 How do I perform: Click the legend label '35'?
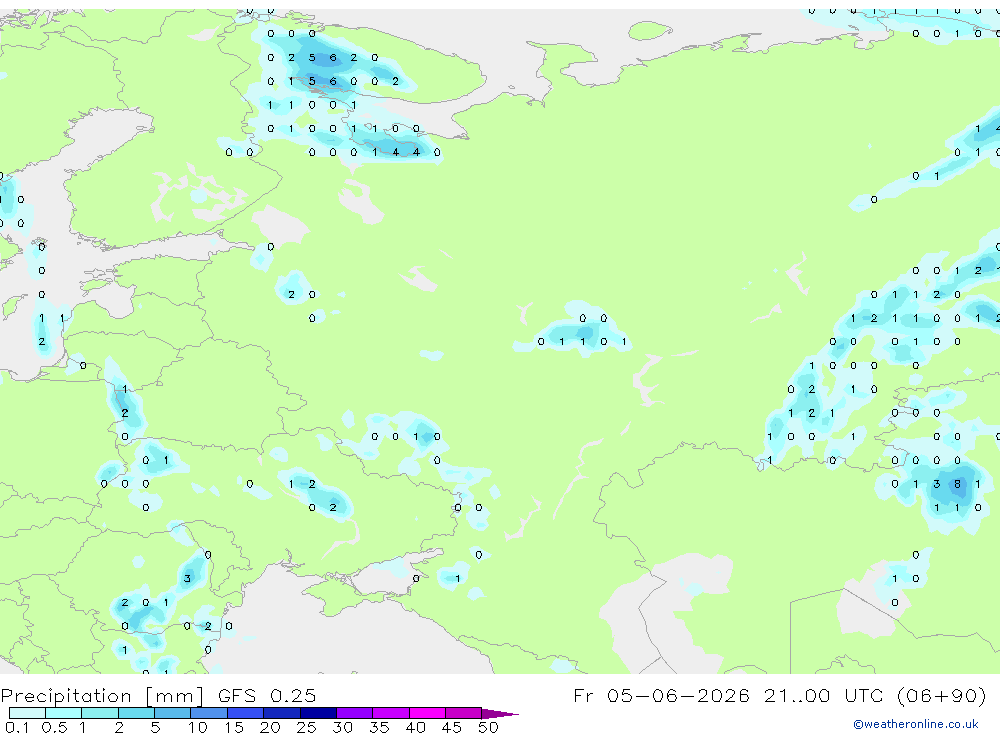(x=379, y=727)
